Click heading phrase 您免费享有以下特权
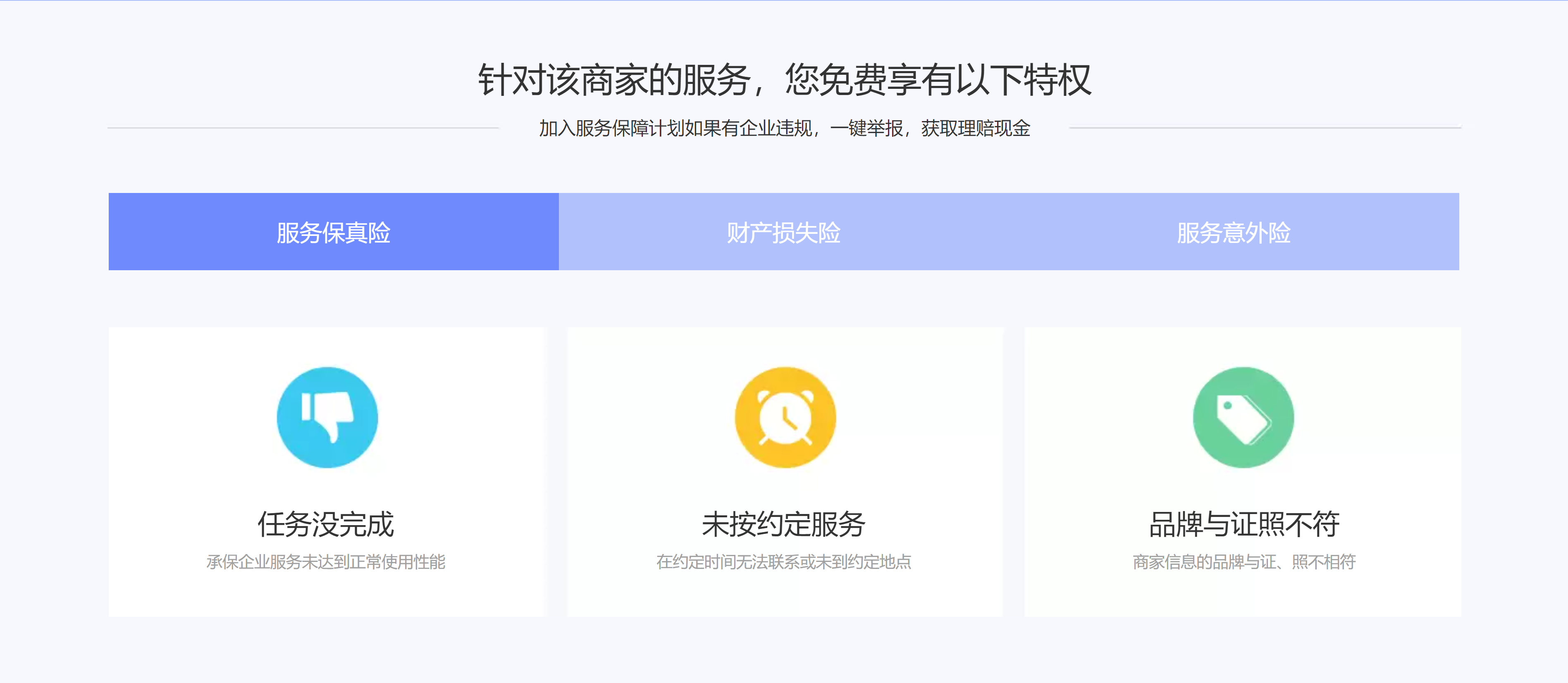 pos(938,80)
